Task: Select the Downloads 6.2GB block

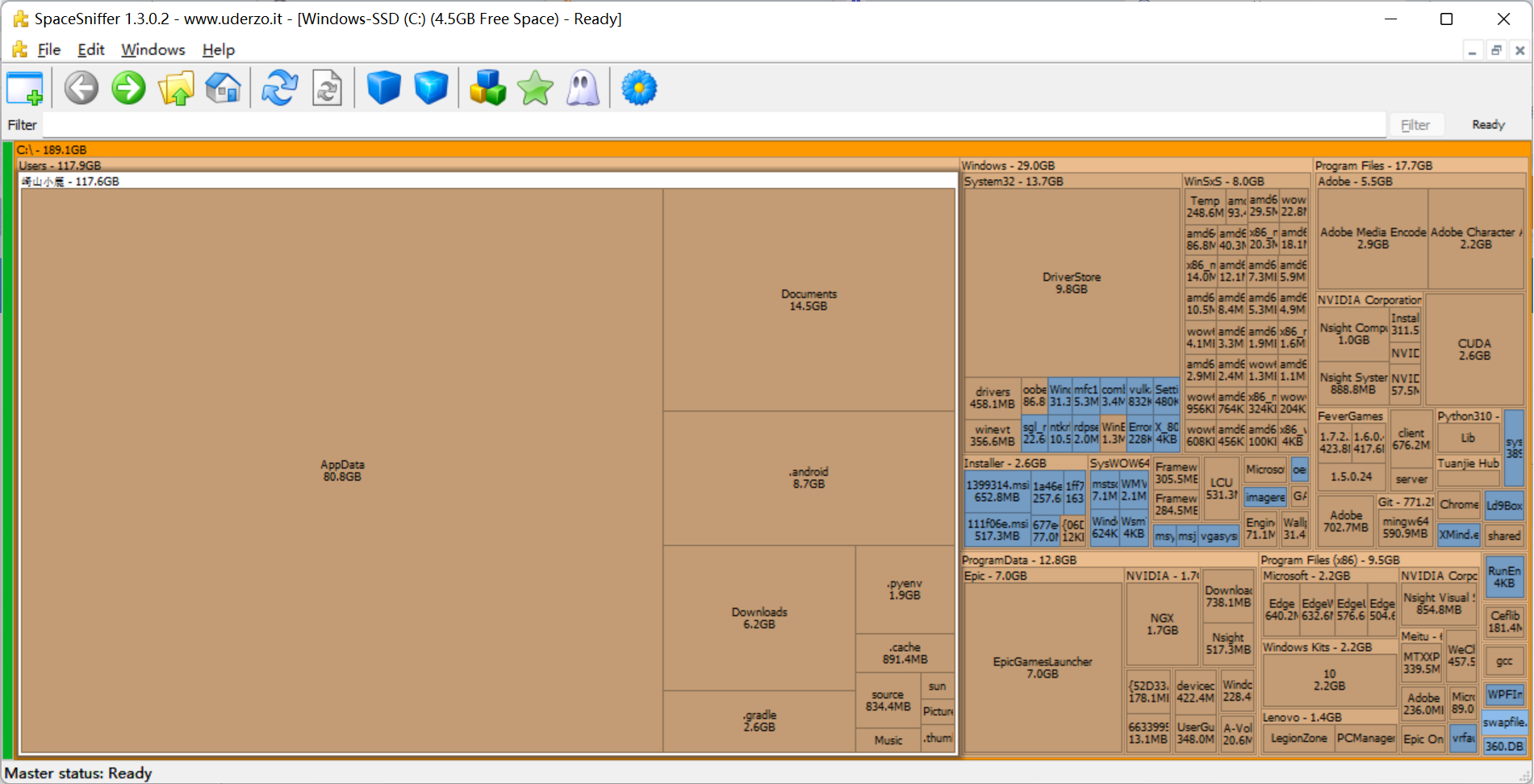Action: [759, 618]
